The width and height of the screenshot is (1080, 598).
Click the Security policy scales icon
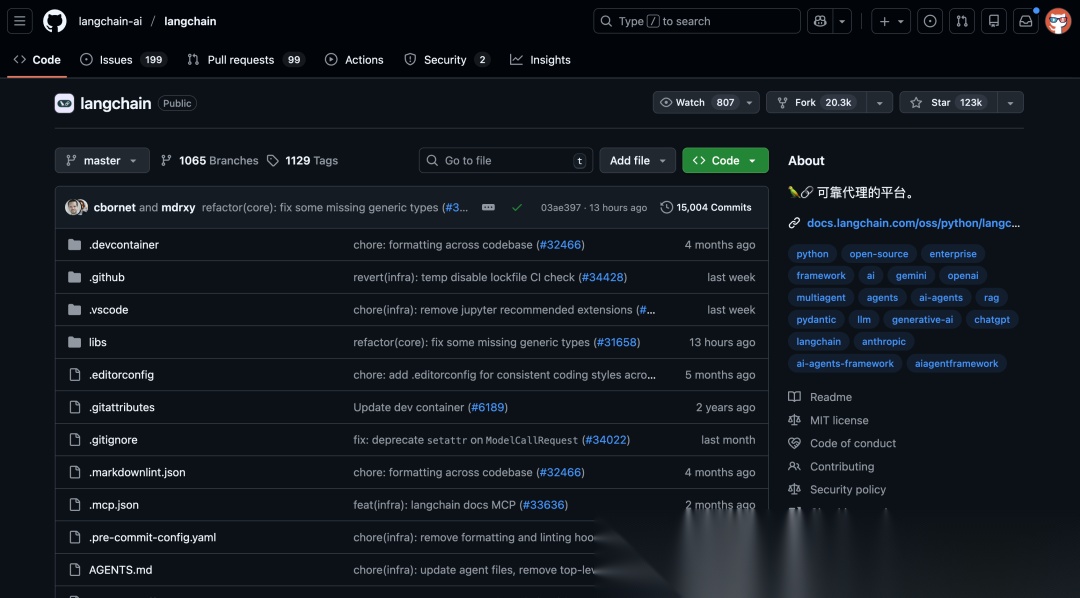(794, 489)
